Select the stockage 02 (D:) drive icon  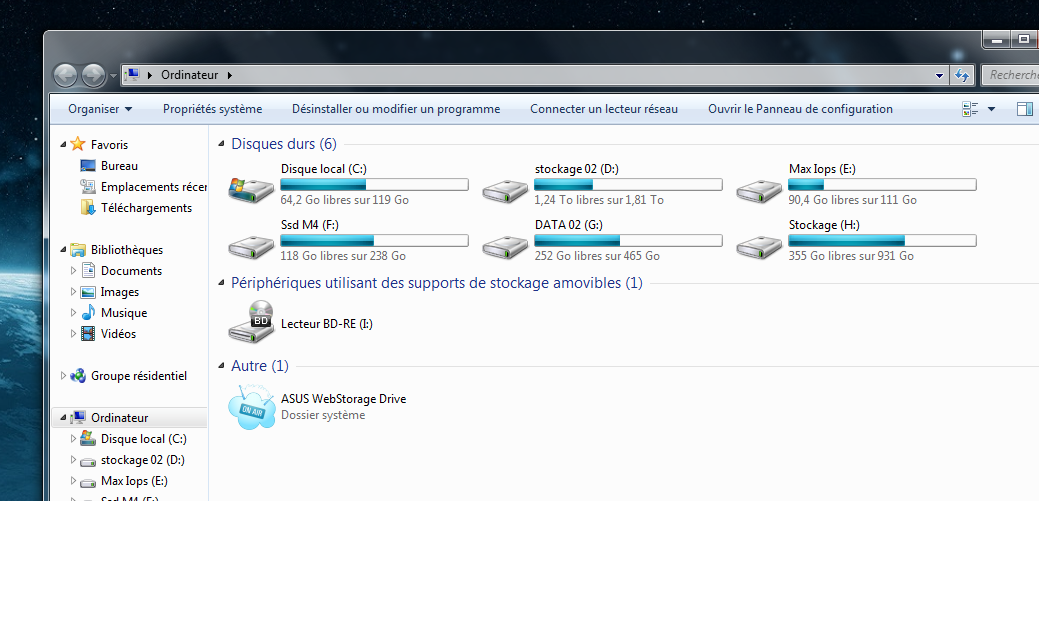[504, 187]
